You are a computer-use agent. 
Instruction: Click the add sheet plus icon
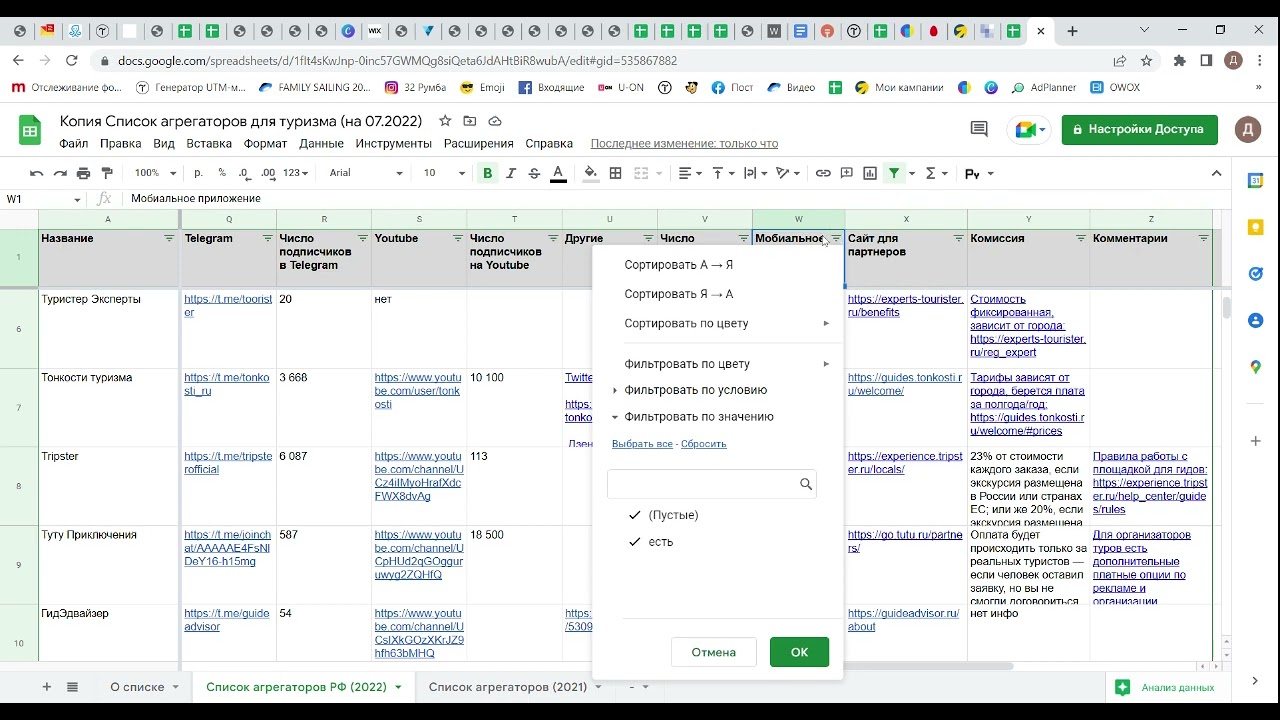[46, 687]
